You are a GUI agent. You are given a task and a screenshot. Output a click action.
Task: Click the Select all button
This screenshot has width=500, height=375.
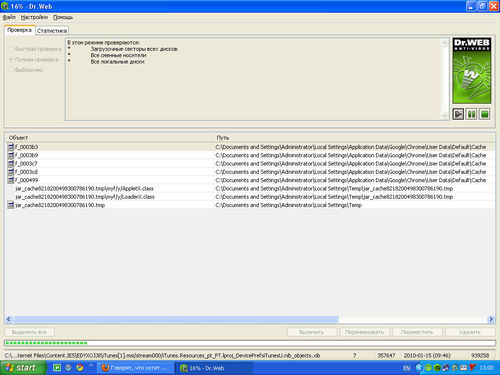[x=29, y=332]
